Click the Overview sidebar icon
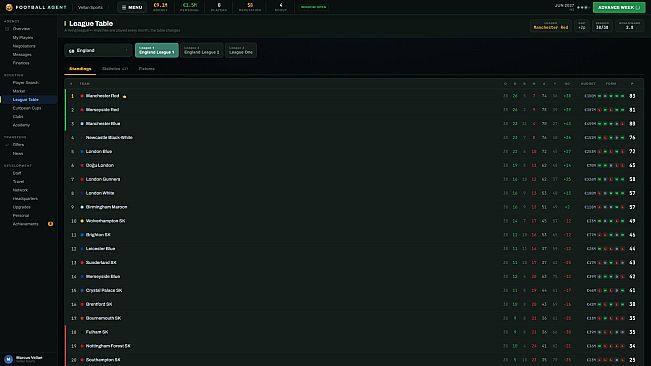This screenshot has height=366, width=651. (x=7, y=29)
